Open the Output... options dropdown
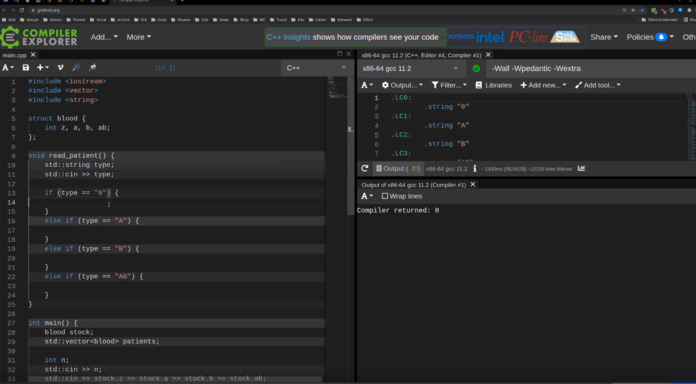 [x=403, y=85]
